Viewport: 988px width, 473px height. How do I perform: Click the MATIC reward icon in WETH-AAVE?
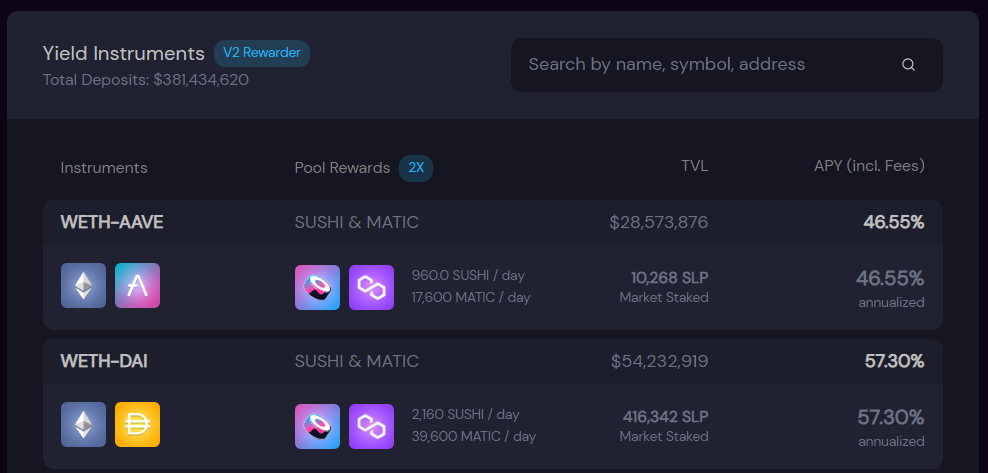click(x=371, y=287)
